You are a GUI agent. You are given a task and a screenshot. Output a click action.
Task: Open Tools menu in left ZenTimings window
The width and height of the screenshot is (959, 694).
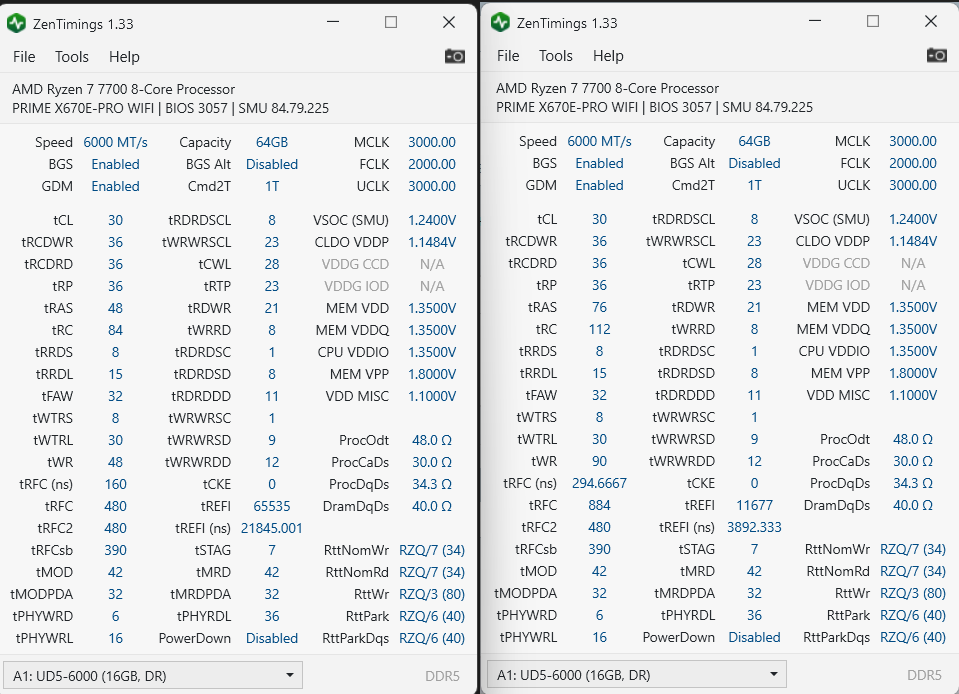click(x=72, y=57)
